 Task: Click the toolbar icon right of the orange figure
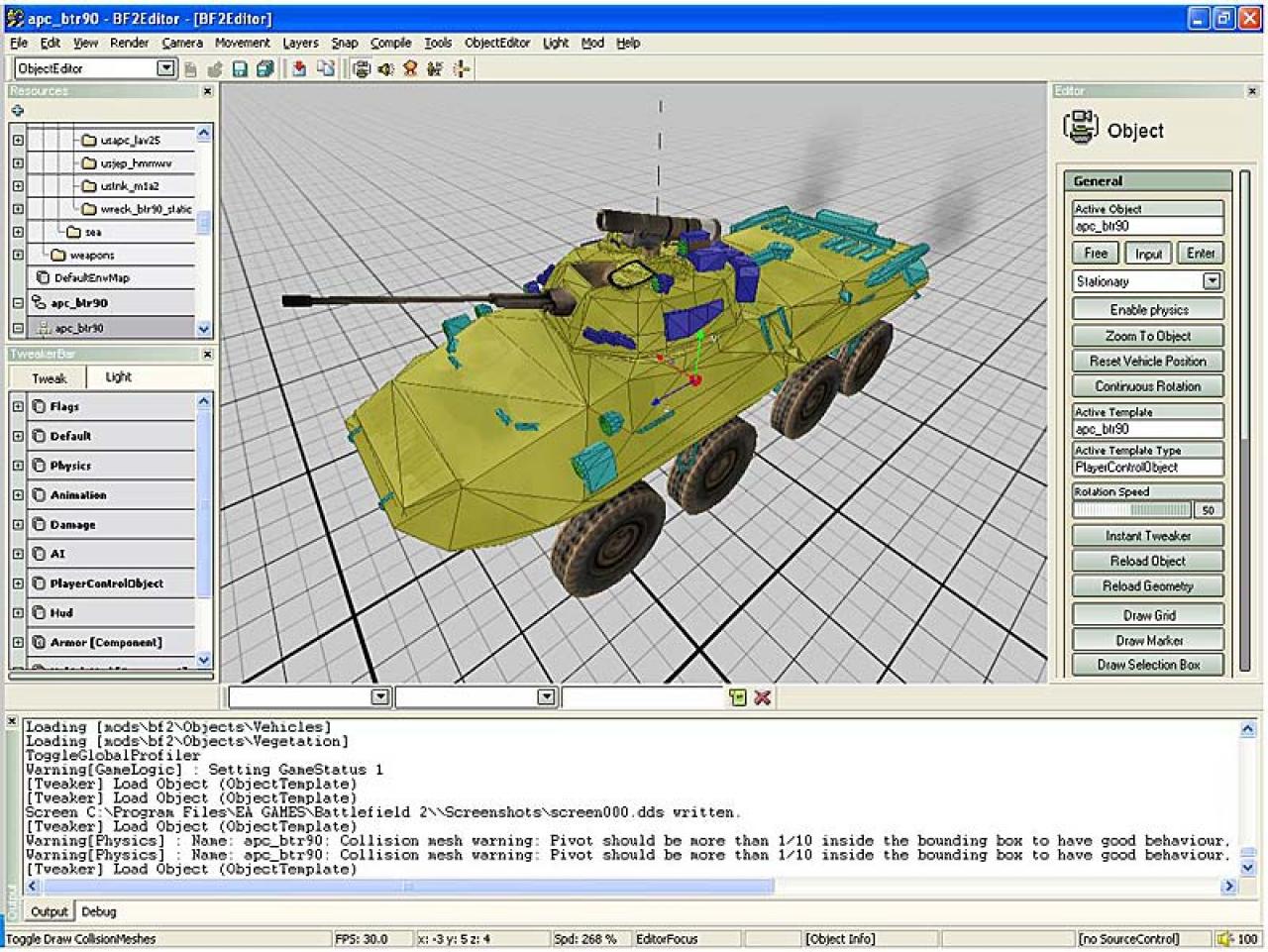tap(435, 68)
